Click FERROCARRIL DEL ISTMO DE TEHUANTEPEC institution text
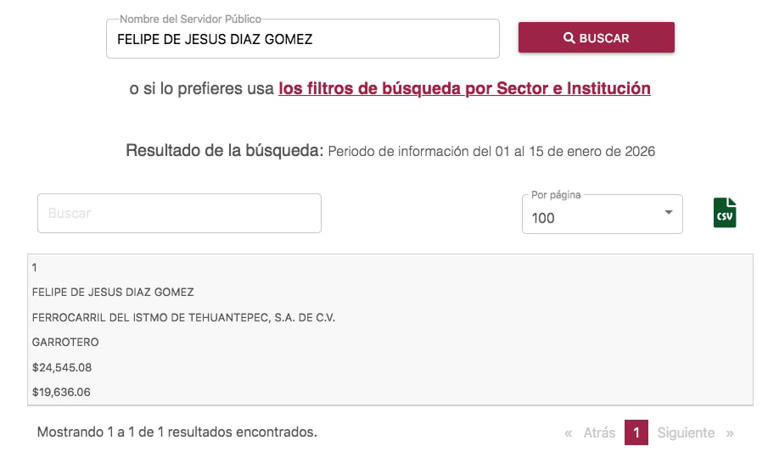Screen dimensions: 768x463 tap(183, 317)
